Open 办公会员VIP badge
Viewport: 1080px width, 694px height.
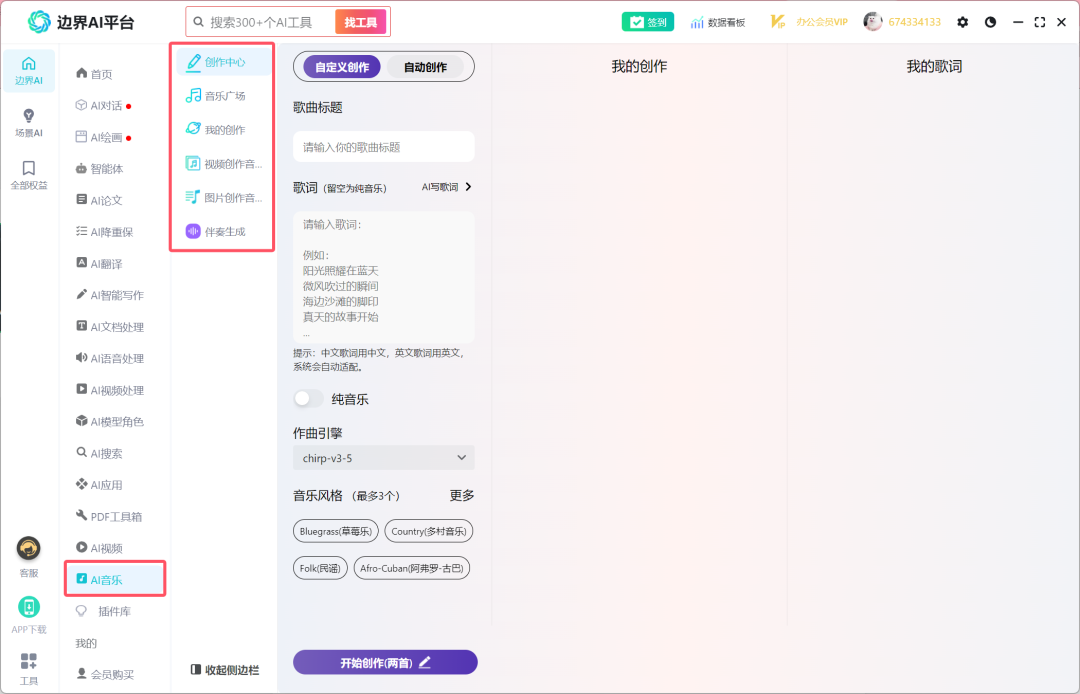point(809,22)
